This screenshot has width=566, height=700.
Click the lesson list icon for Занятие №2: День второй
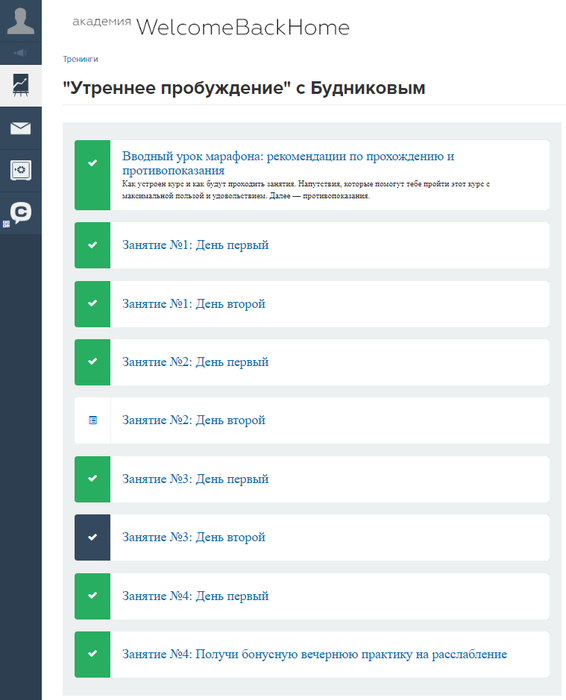coord(92,420)
